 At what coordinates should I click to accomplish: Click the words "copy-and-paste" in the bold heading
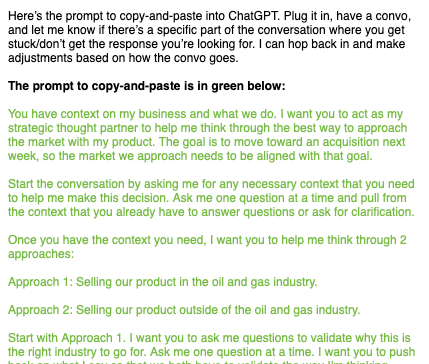pyautogui.click(x=136, y=86)
